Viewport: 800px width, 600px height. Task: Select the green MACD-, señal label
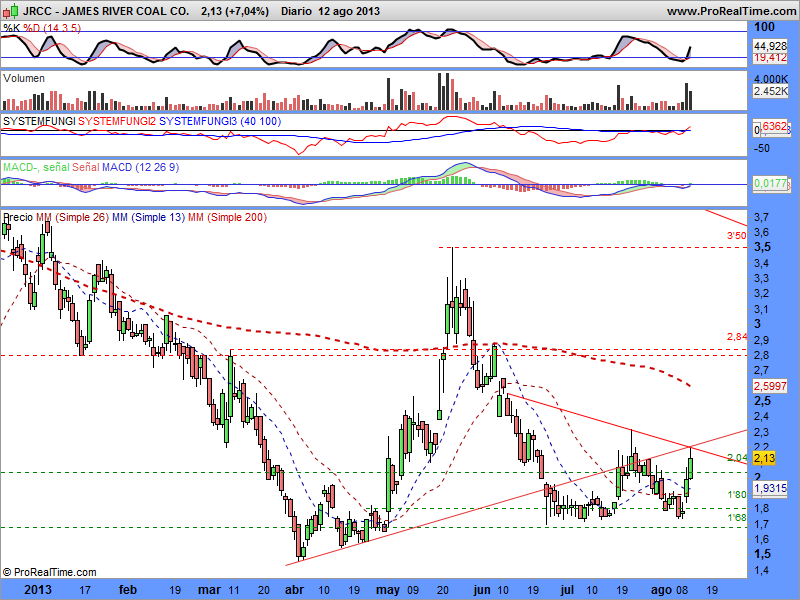point(36,167)
